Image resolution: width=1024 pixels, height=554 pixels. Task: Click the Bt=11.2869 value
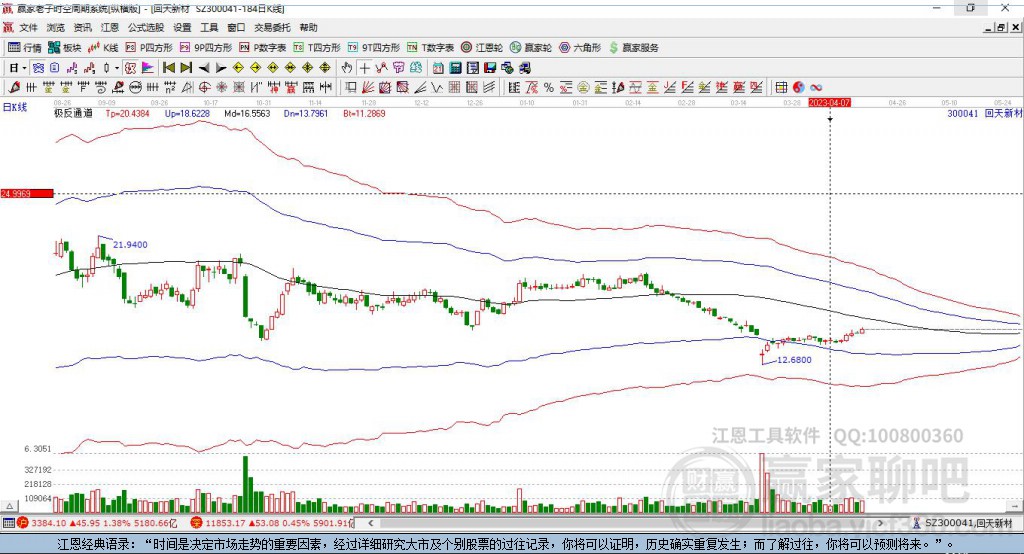(364, 113)
